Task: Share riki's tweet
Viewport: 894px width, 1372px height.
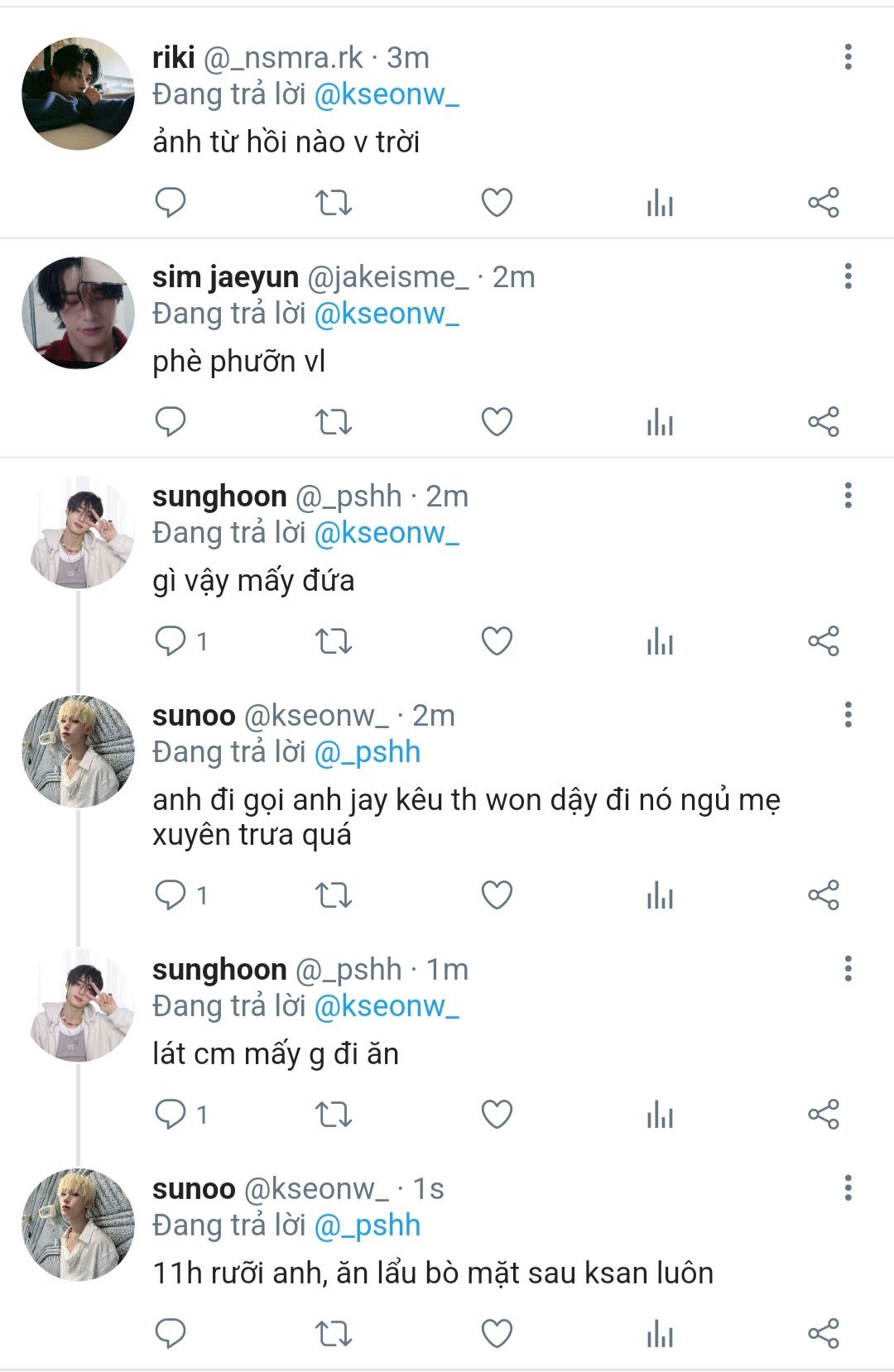Action: point(823,203)
